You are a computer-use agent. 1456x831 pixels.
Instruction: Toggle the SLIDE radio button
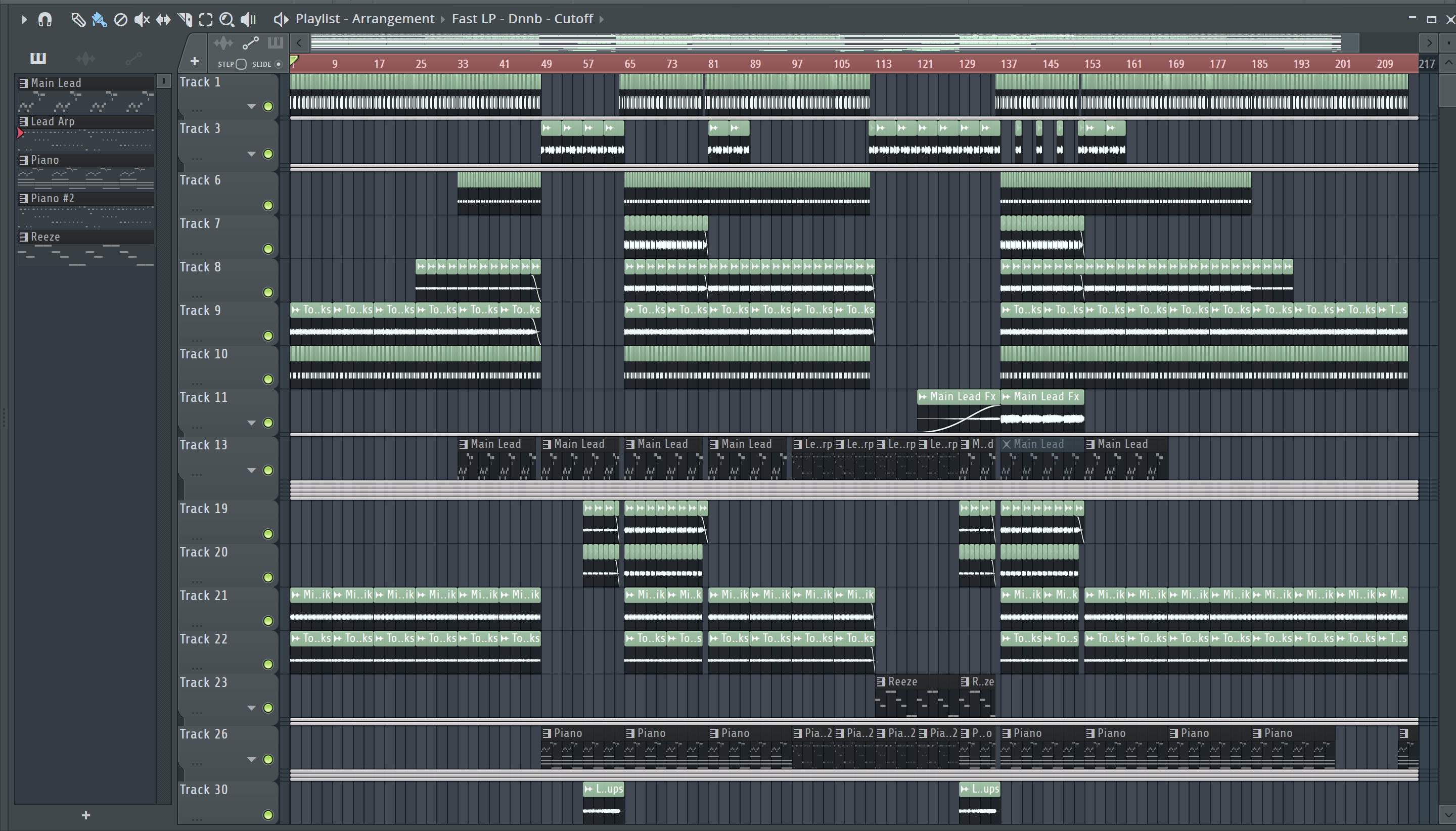pos(279,64)
